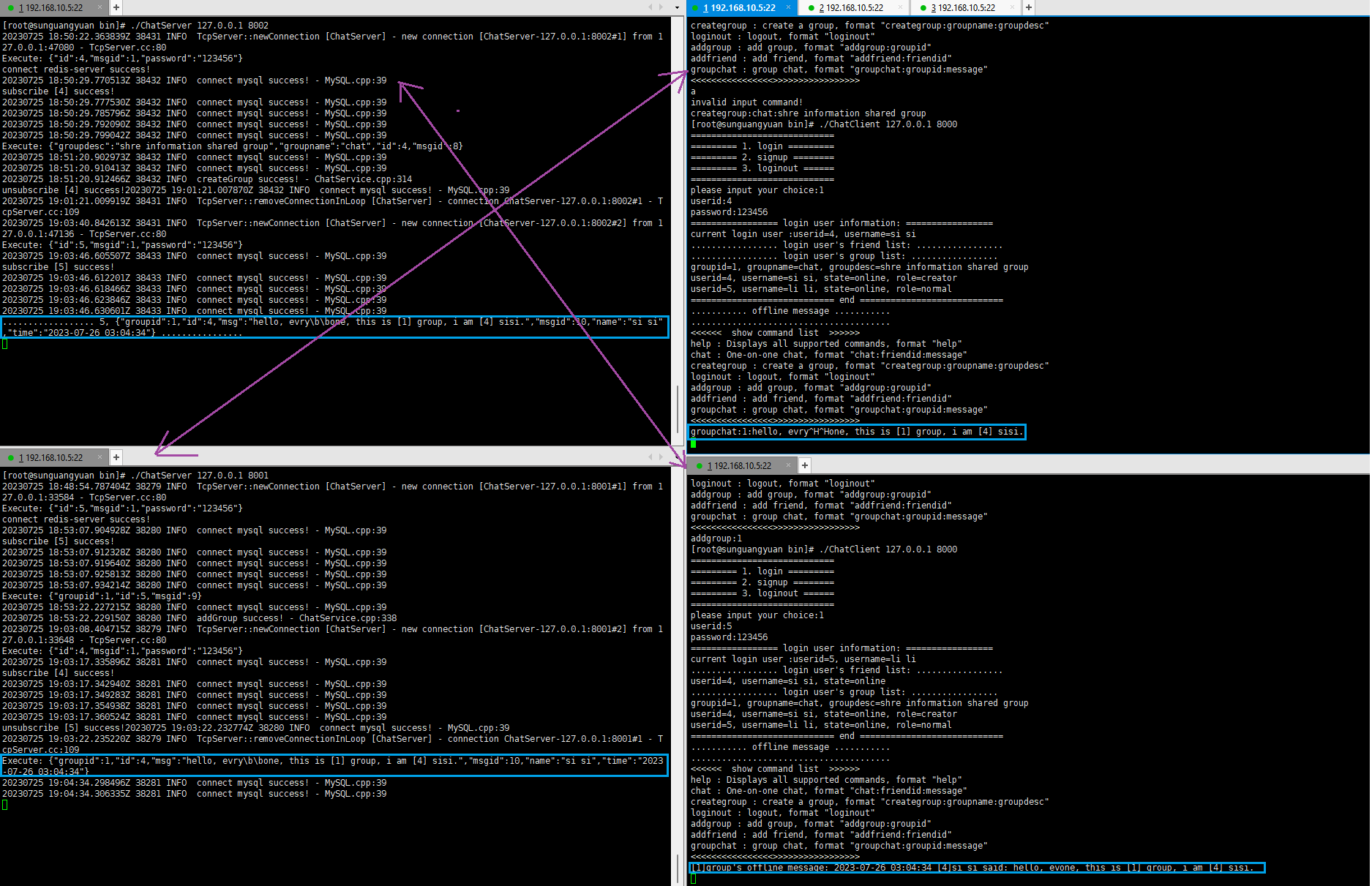Image resolution: width=1372 pixels, height=886 pixels.
Task: Open the tab list dropdown in ChatServer 8002 pane
Action: click(x=677, y=8)
